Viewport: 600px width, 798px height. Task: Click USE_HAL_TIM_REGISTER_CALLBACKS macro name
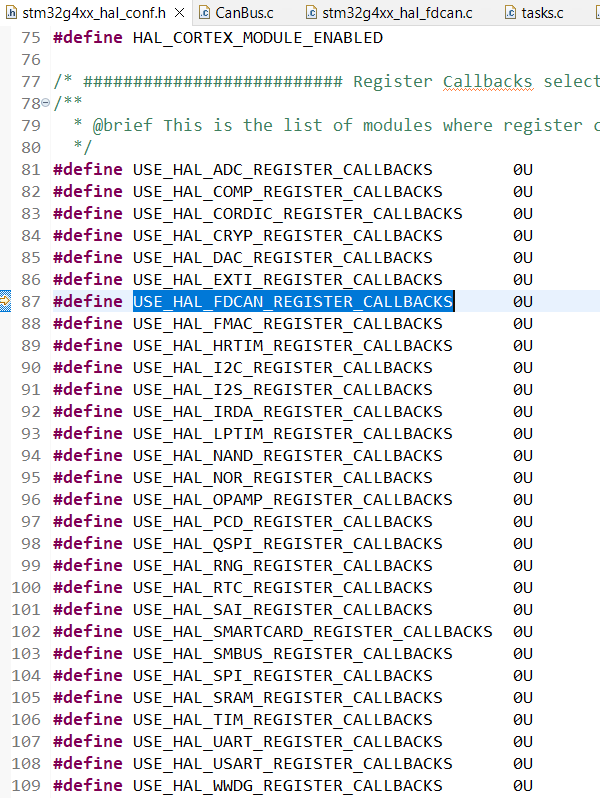pos(282,720)
